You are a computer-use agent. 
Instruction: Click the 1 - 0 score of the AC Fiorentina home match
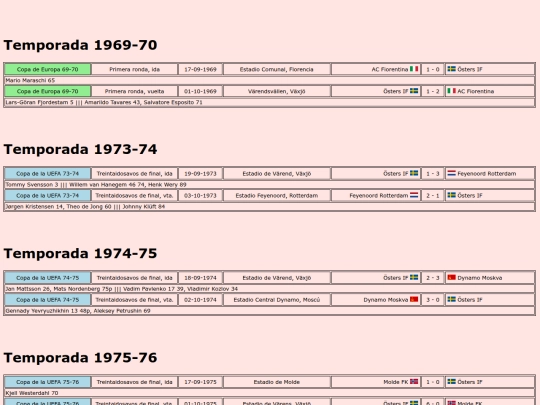(433, 69)
